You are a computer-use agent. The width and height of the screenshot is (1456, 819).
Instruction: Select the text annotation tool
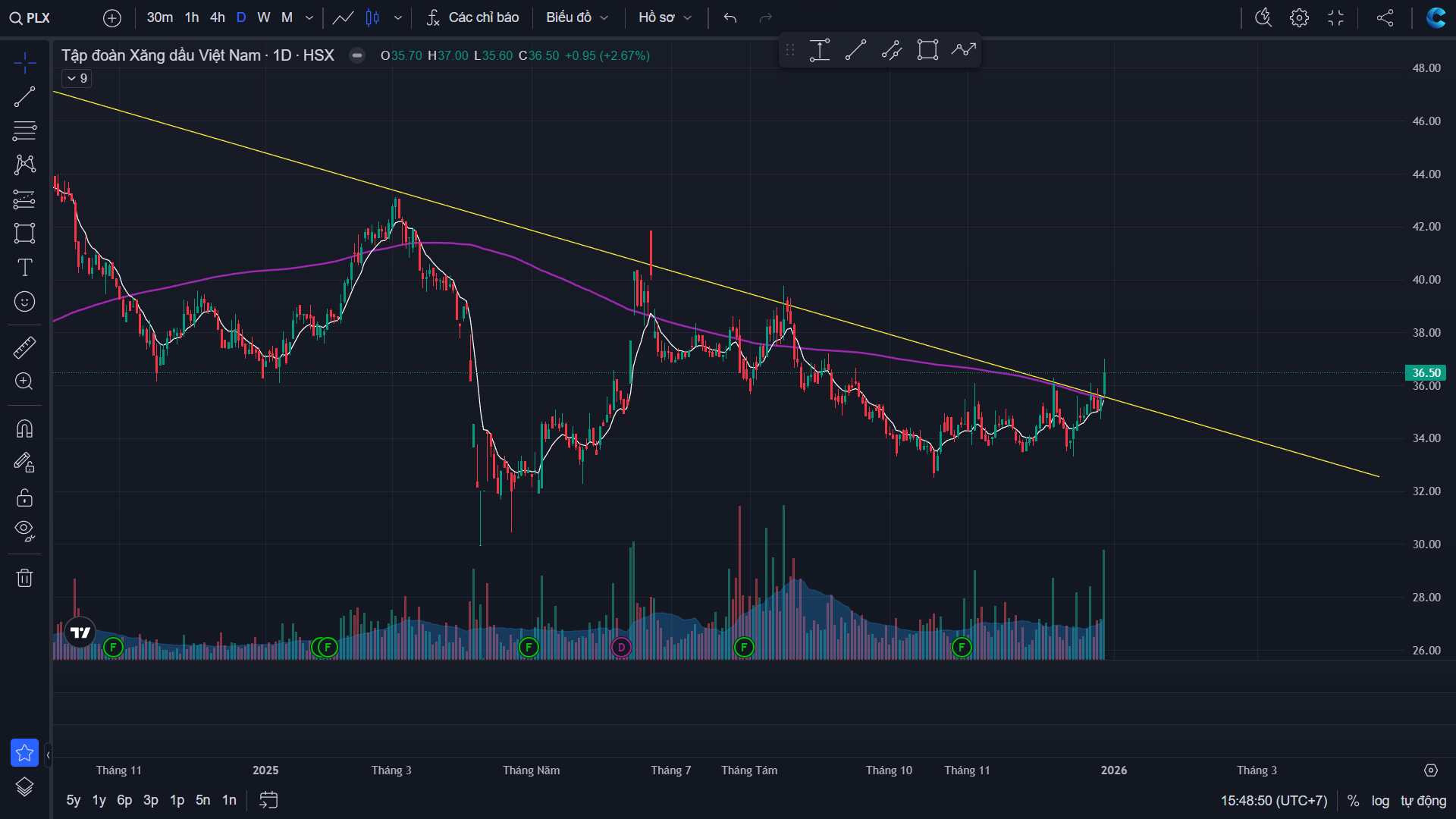pos(24,267)
